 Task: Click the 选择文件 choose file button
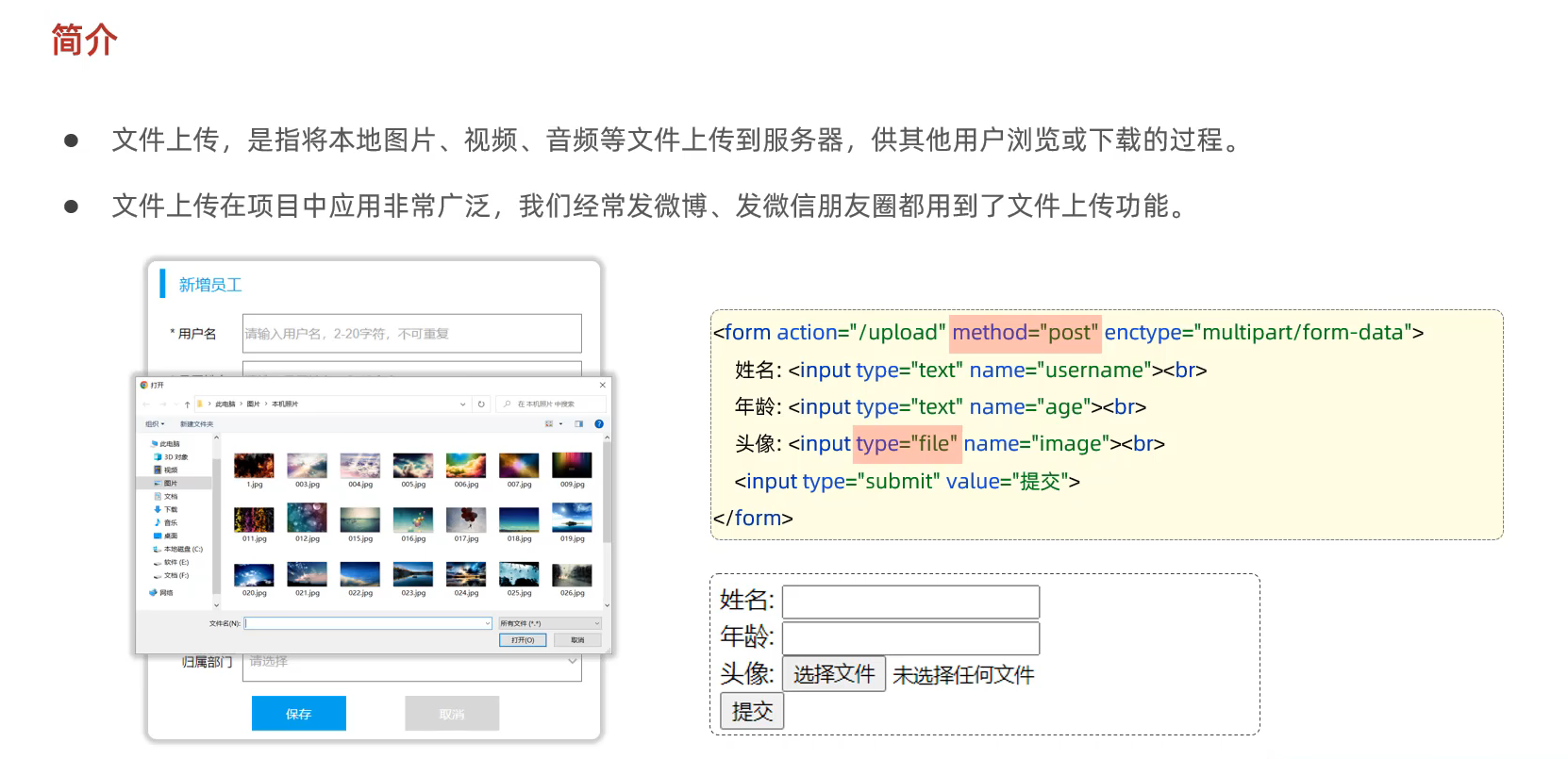tap(833, 674)
